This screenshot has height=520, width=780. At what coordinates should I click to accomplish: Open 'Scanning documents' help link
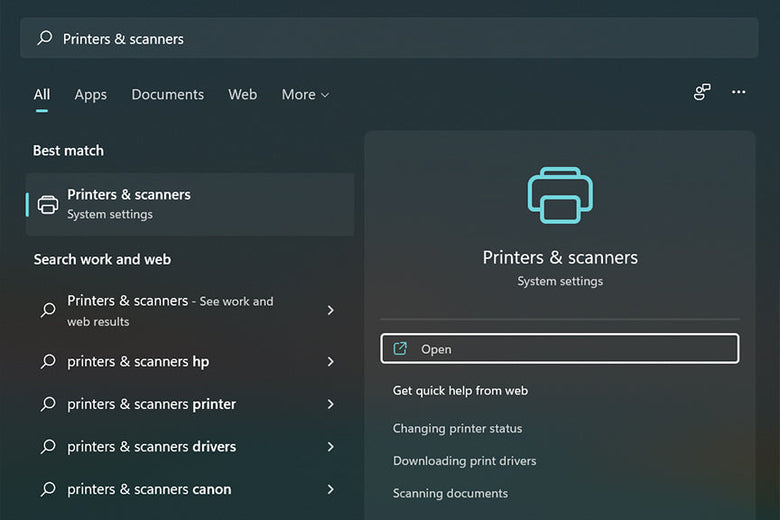pos(450,493)
